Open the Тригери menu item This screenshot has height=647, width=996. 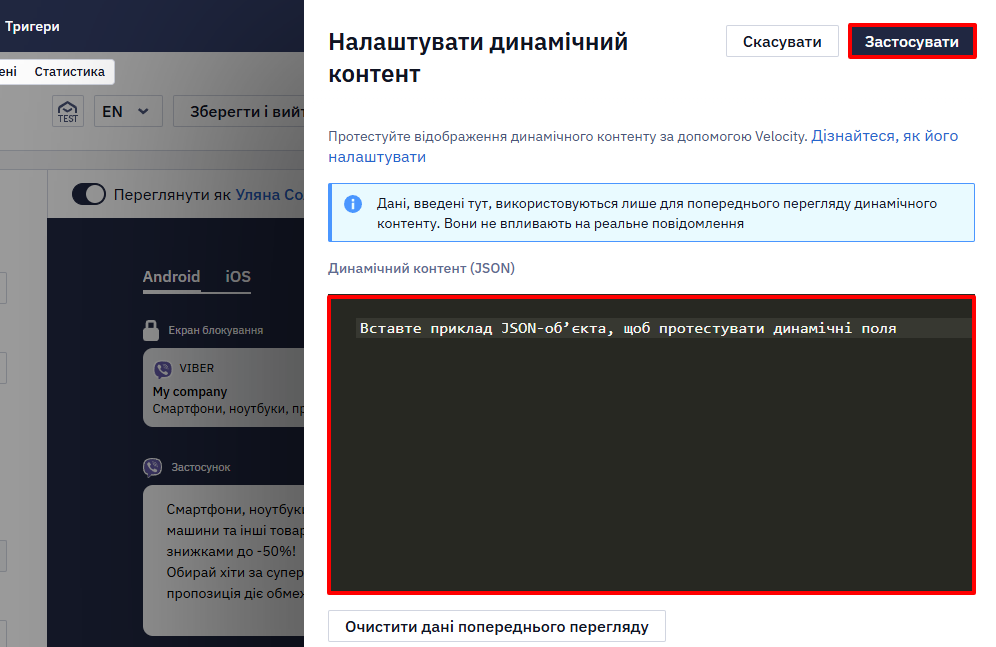pyautogui.click(x=32, y=27)
